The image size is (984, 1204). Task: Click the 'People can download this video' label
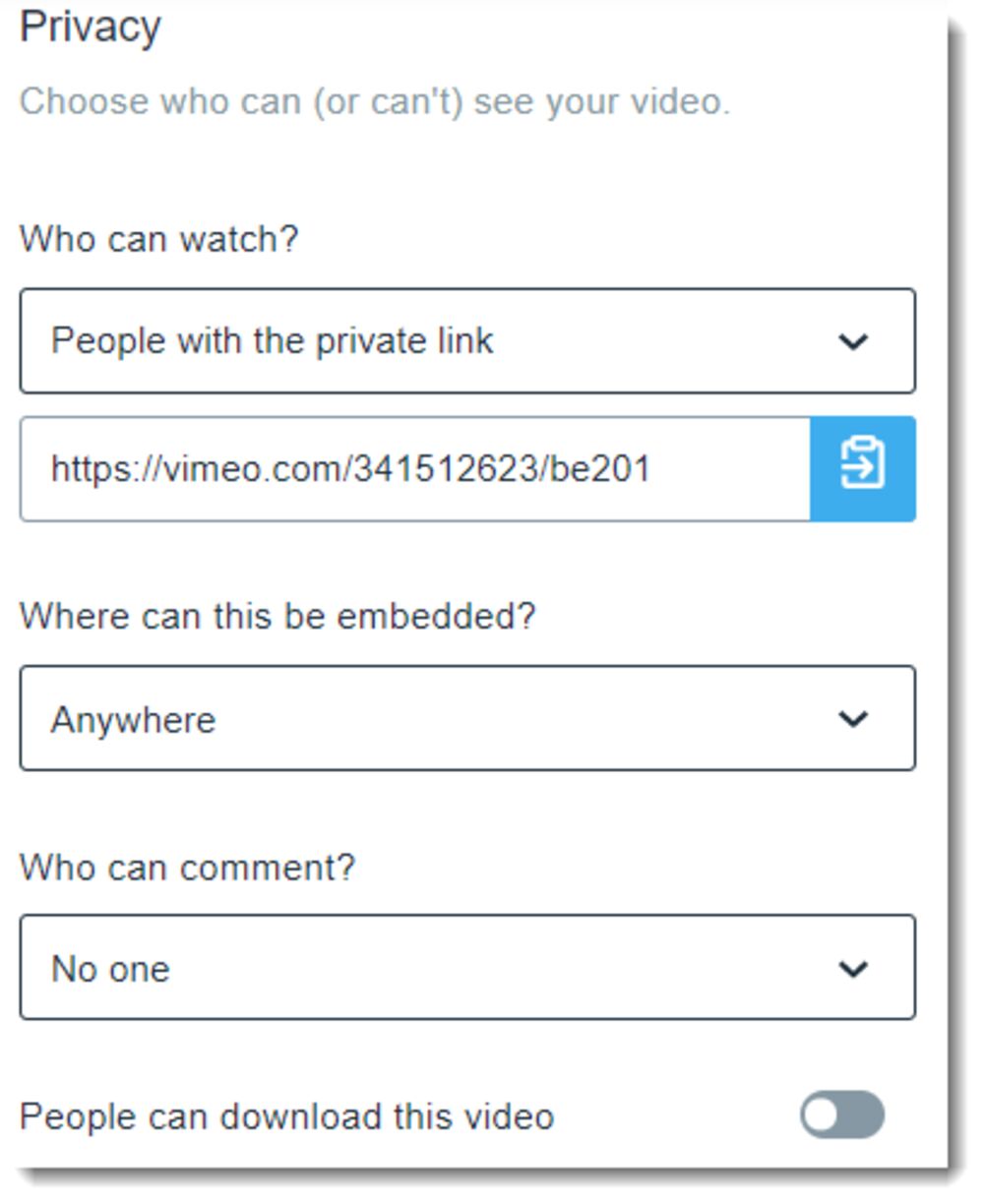[286, 1117]
